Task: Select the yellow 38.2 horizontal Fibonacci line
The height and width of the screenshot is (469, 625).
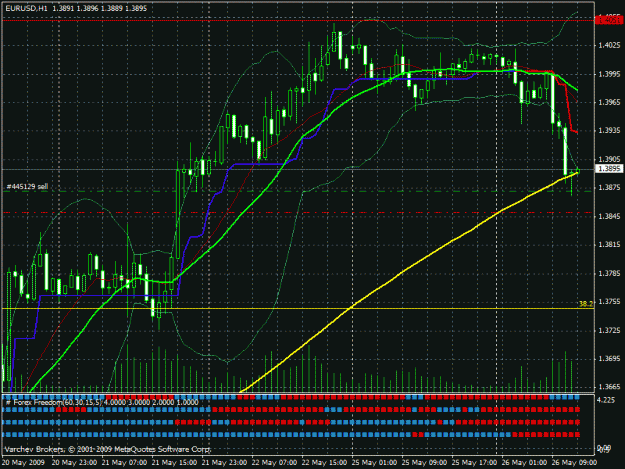Action: tap(298, 309)
